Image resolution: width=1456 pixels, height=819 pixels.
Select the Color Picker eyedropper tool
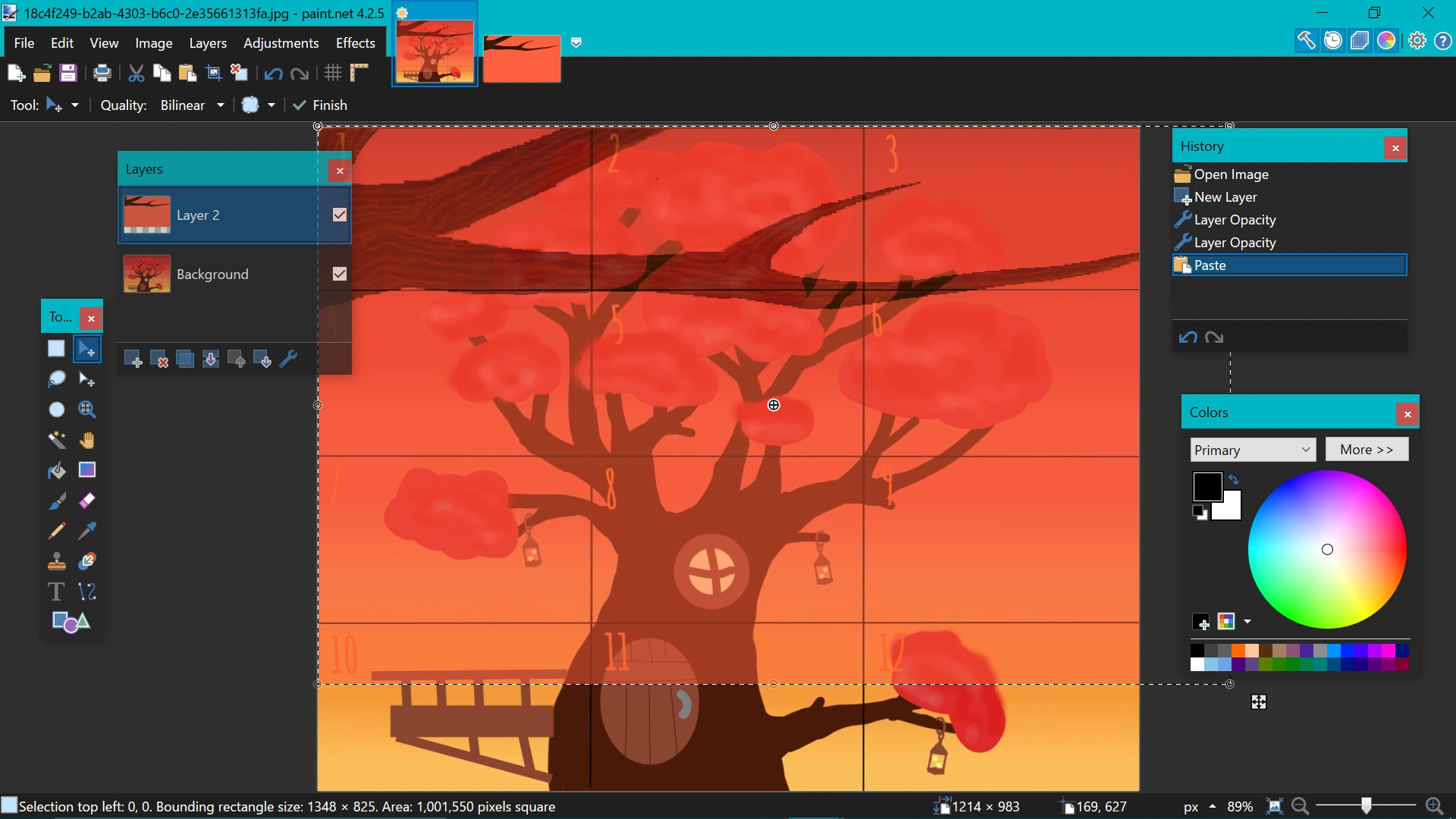coord(87,531)
